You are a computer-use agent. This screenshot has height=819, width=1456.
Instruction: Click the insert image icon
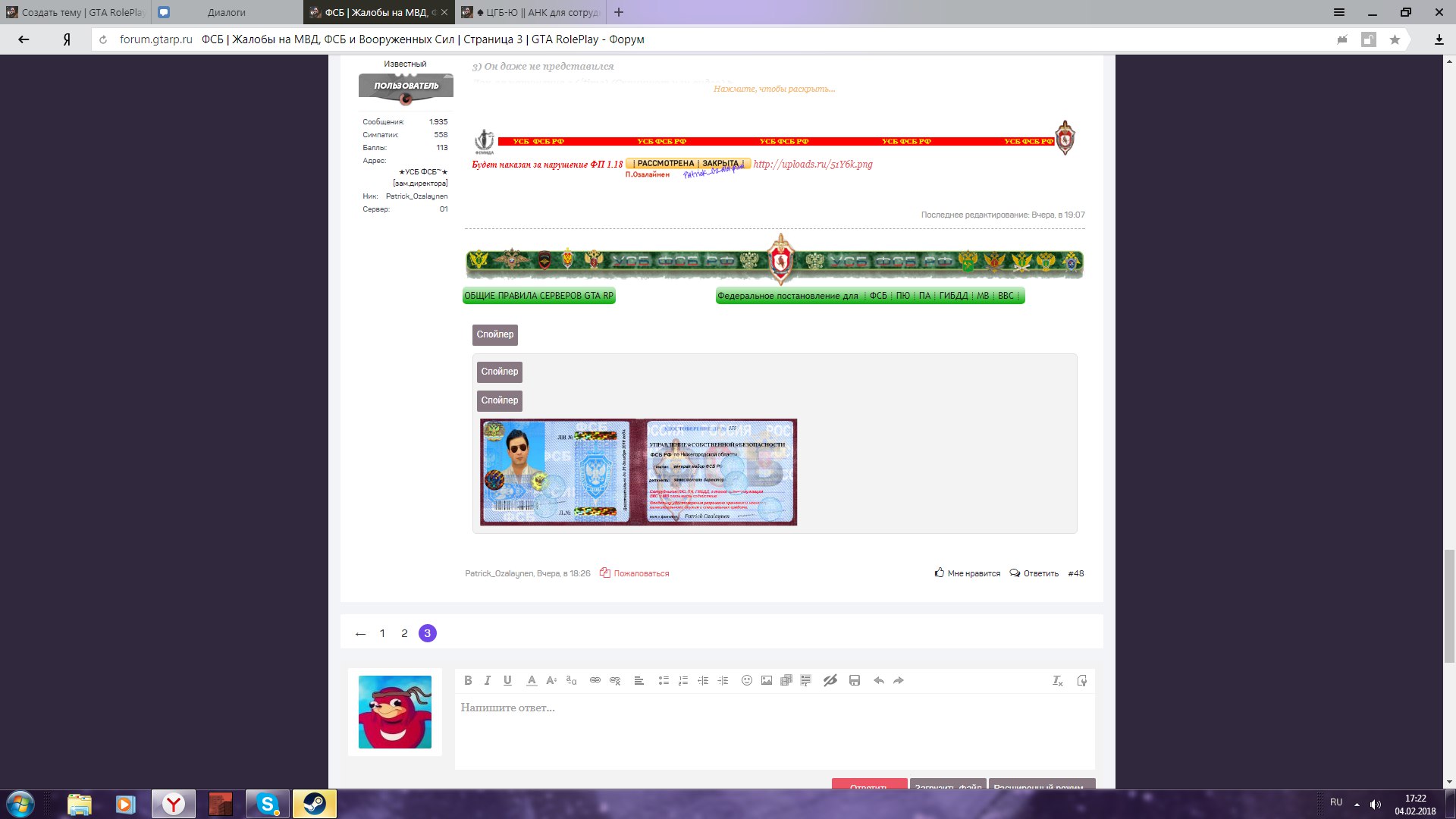[767, 680]
